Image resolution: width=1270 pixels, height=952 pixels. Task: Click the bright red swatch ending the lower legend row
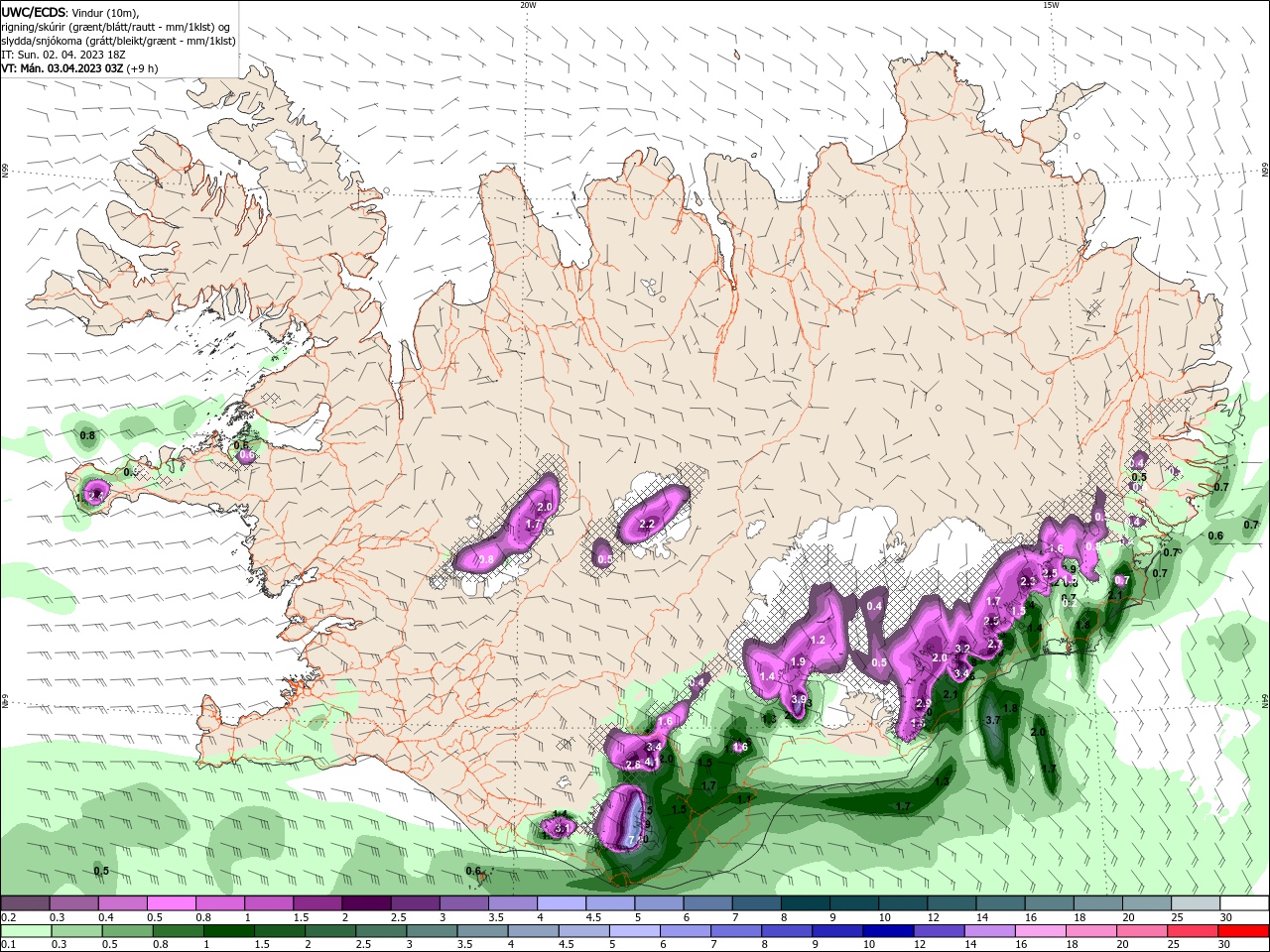tap(1243, 931)
